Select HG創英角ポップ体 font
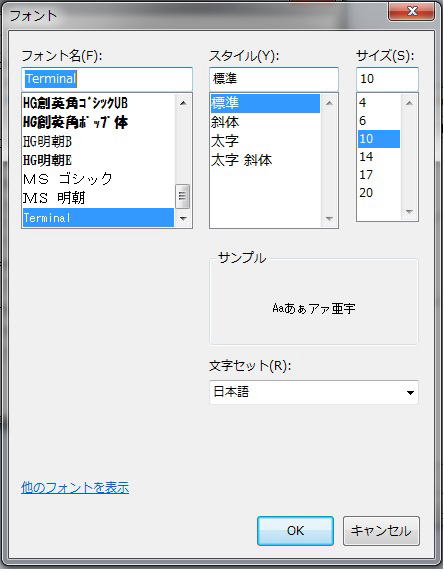444x572 pixels. [98, 123]
